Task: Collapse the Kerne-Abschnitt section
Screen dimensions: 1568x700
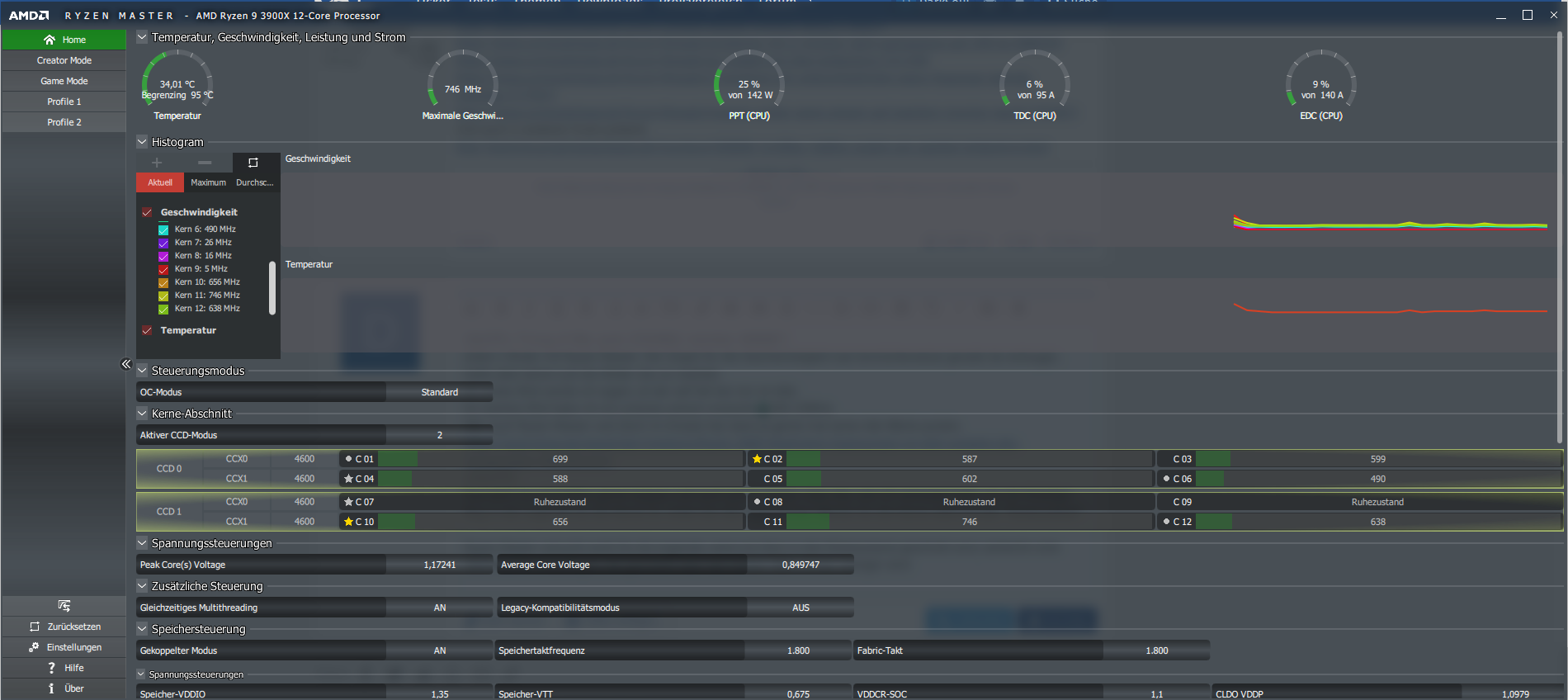Action: point(142,414)
